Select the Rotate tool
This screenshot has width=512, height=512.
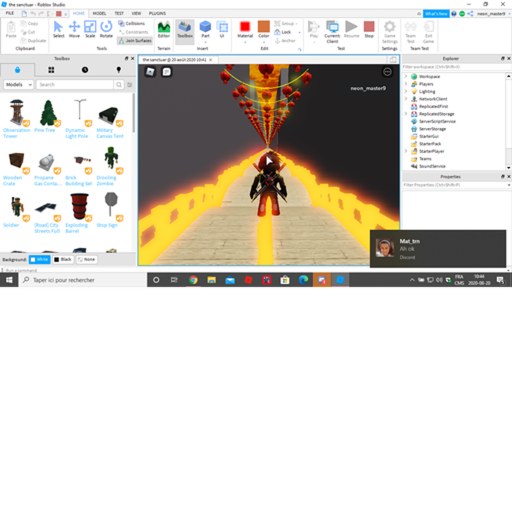tap(106, 29)
